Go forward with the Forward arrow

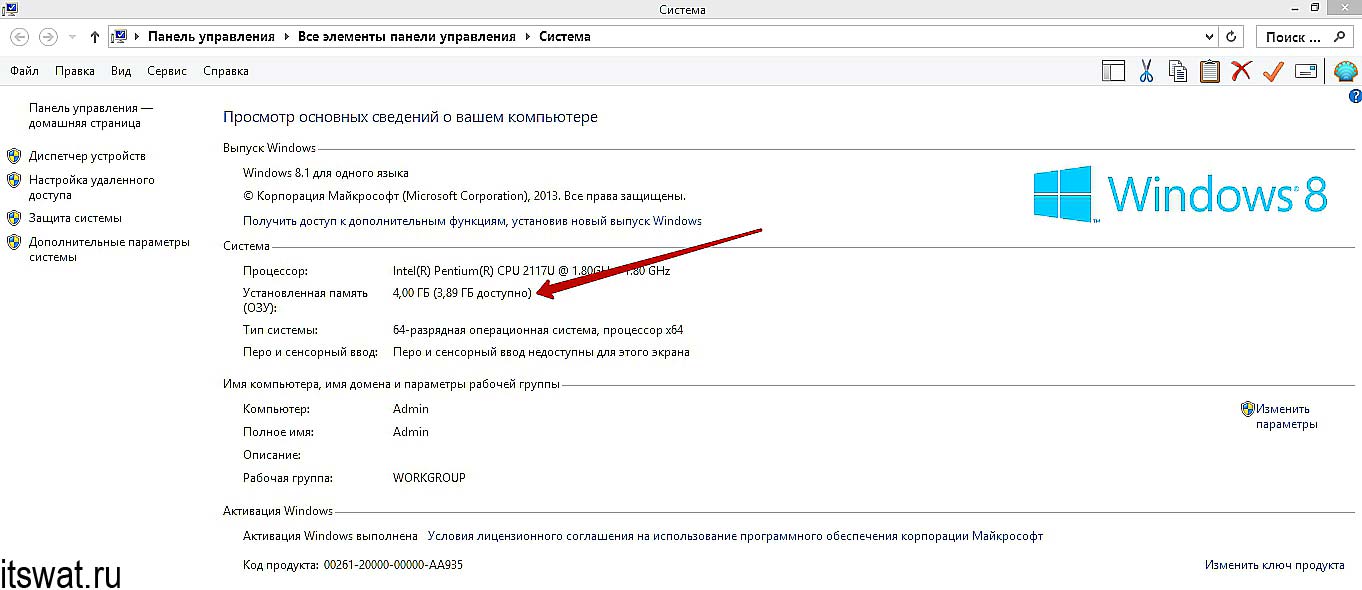pos(47,37)
